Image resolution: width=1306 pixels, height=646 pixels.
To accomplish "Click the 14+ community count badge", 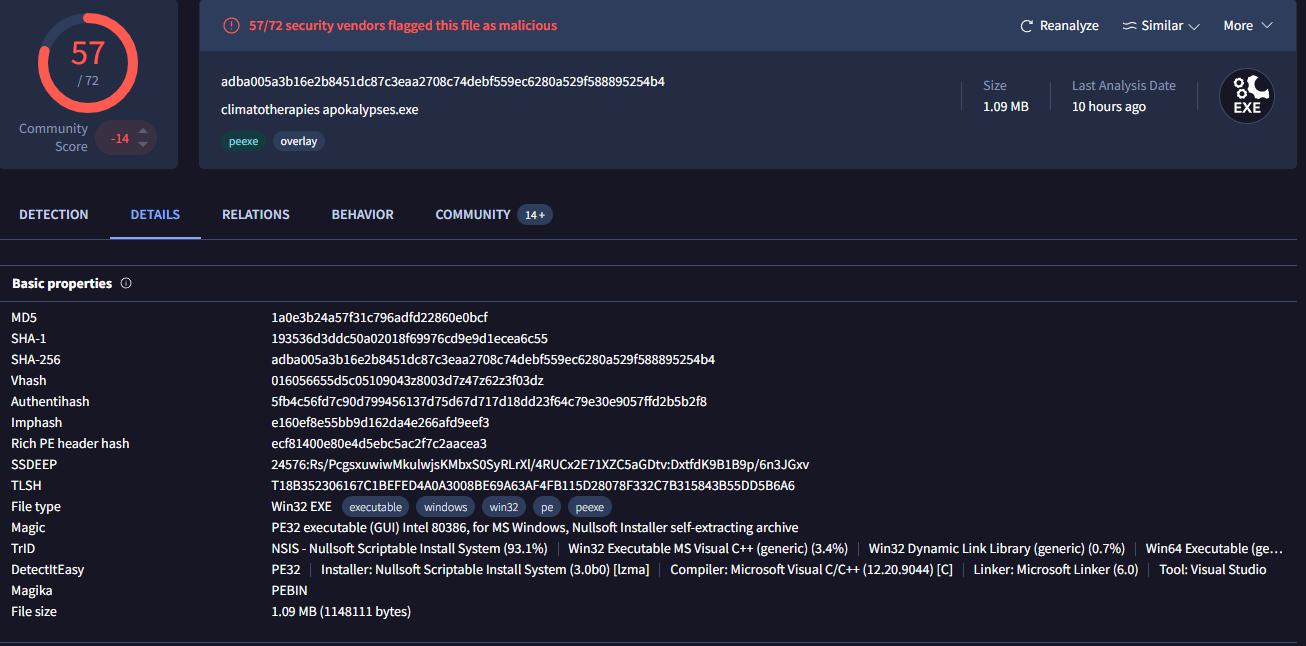I will coord(535,215).
